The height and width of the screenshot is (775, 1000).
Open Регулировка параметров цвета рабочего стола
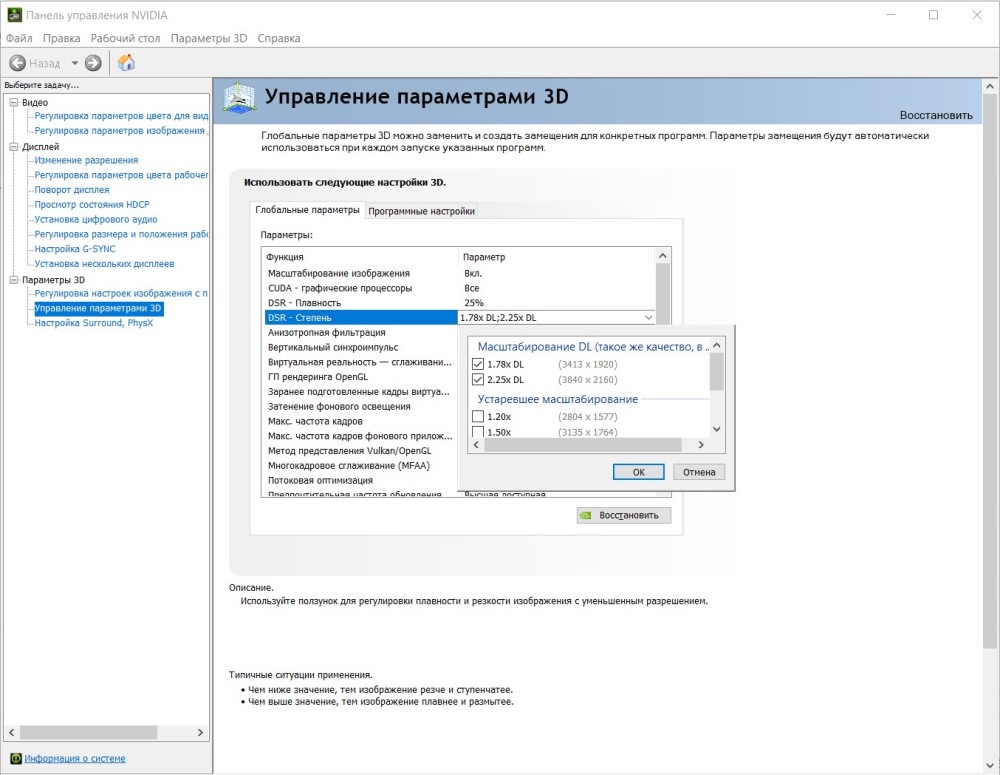click(x=121, y=175)
